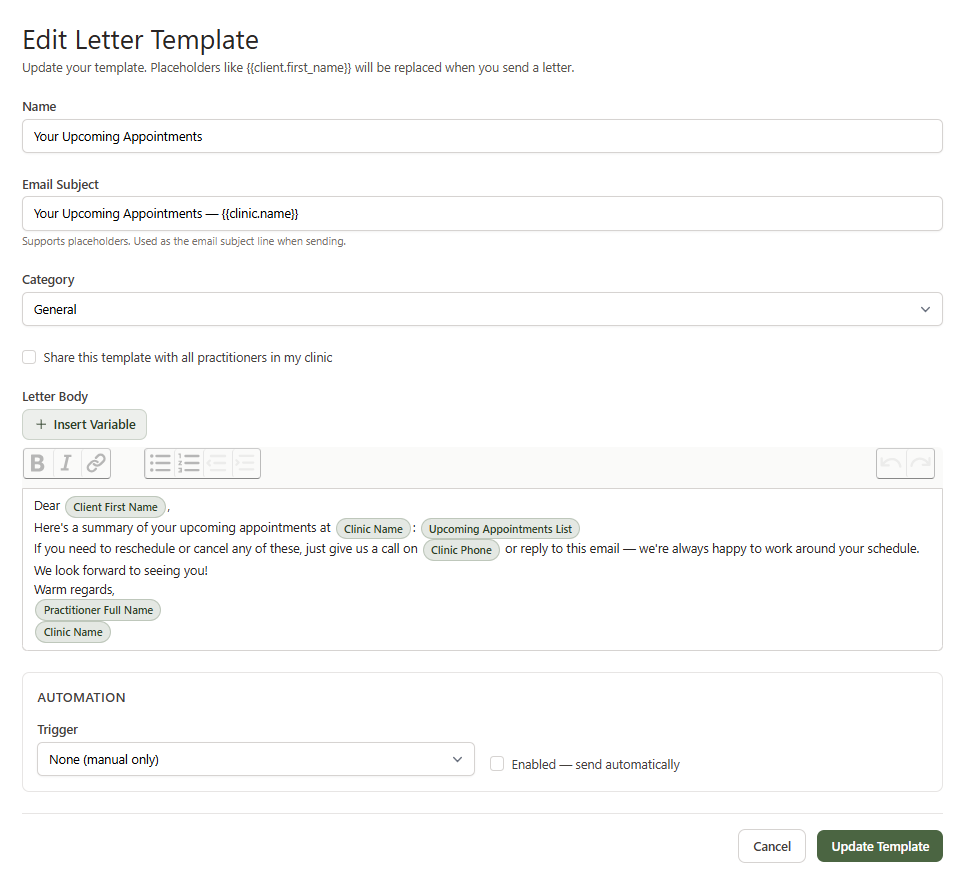
Task: Undo the last edit
Action: tap(893, 463)
